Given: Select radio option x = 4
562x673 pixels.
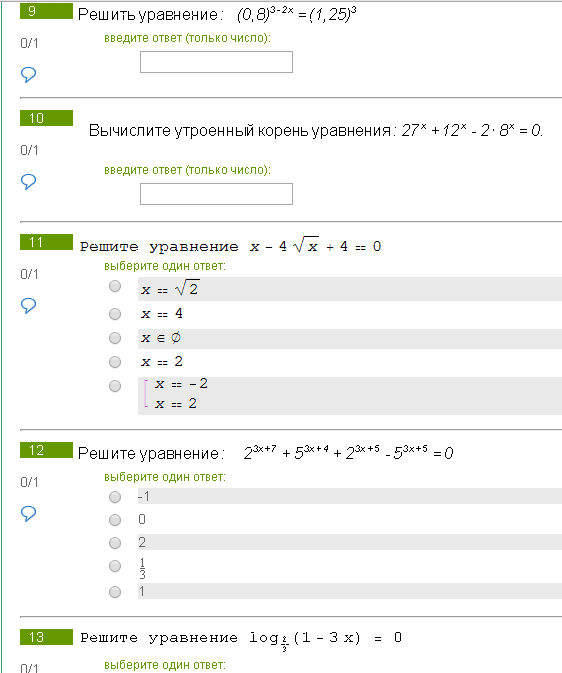Looking at the screenshot, I should [x=115, y=314].
